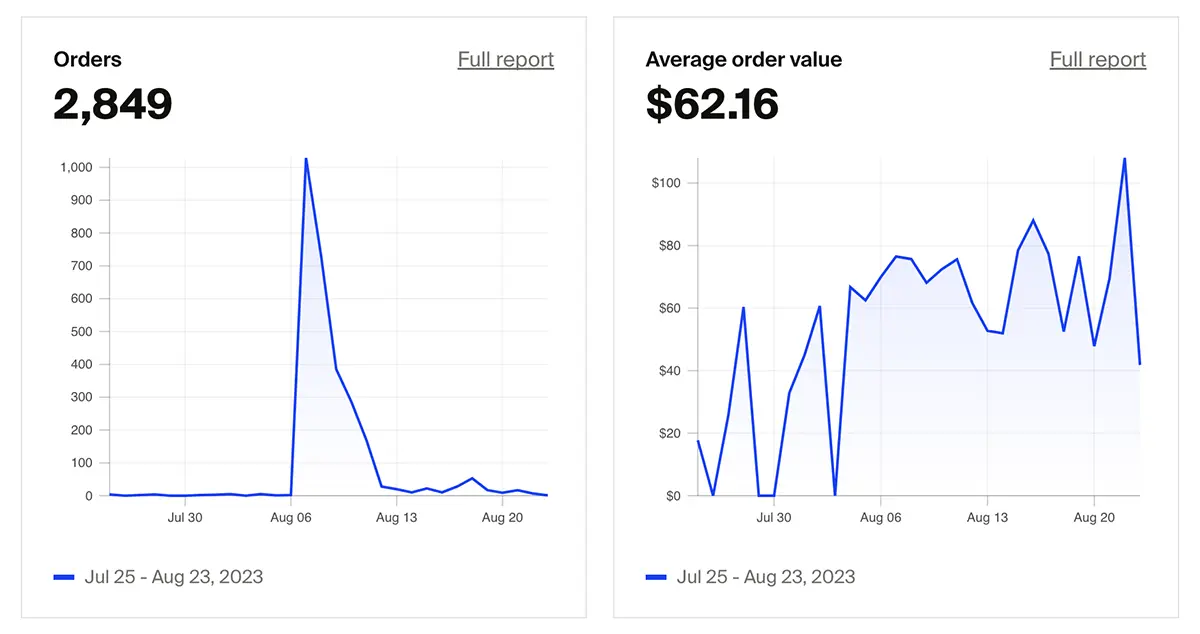Image resolution: width=1200 pixels, height=634 pixels.
Task: Click Jul 30 on the Orders chart axis
Action: pos(184,518)
